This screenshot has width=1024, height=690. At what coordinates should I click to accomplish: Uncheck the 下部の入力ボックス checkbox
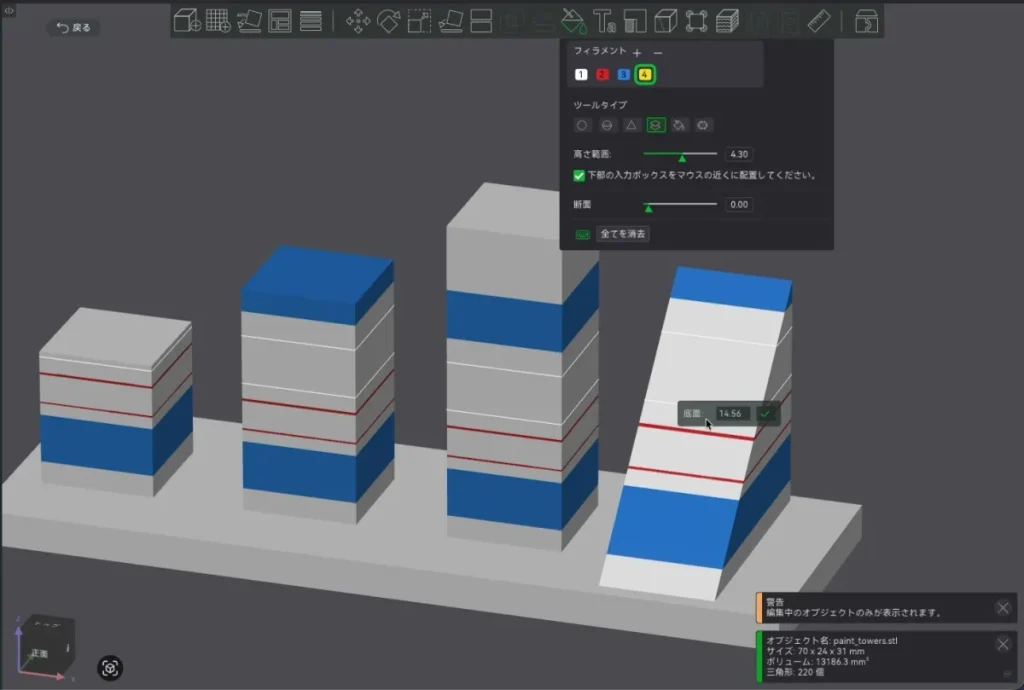point(579,176)
